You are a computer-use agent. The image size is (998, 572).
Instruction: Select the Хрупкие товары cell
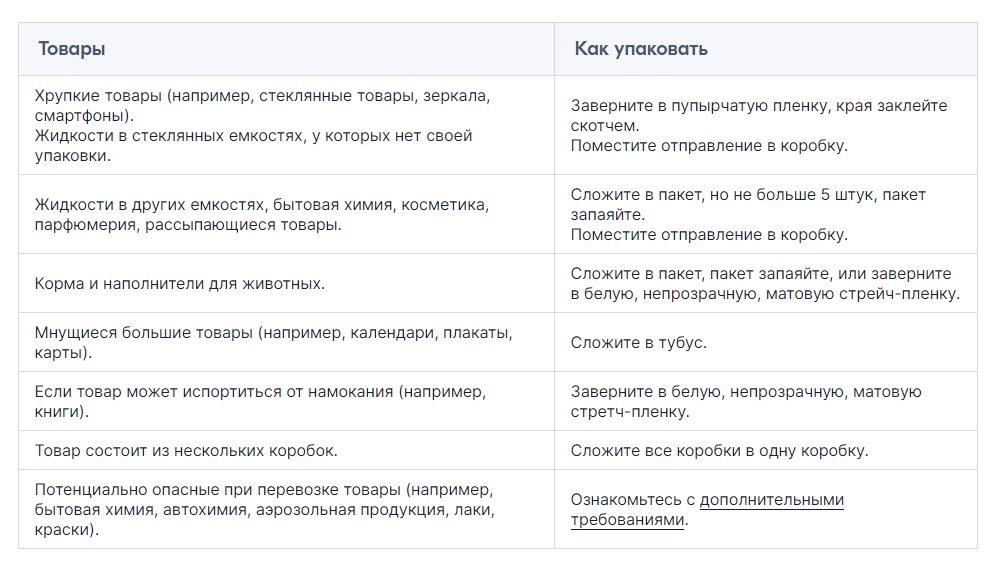point(286,125)
